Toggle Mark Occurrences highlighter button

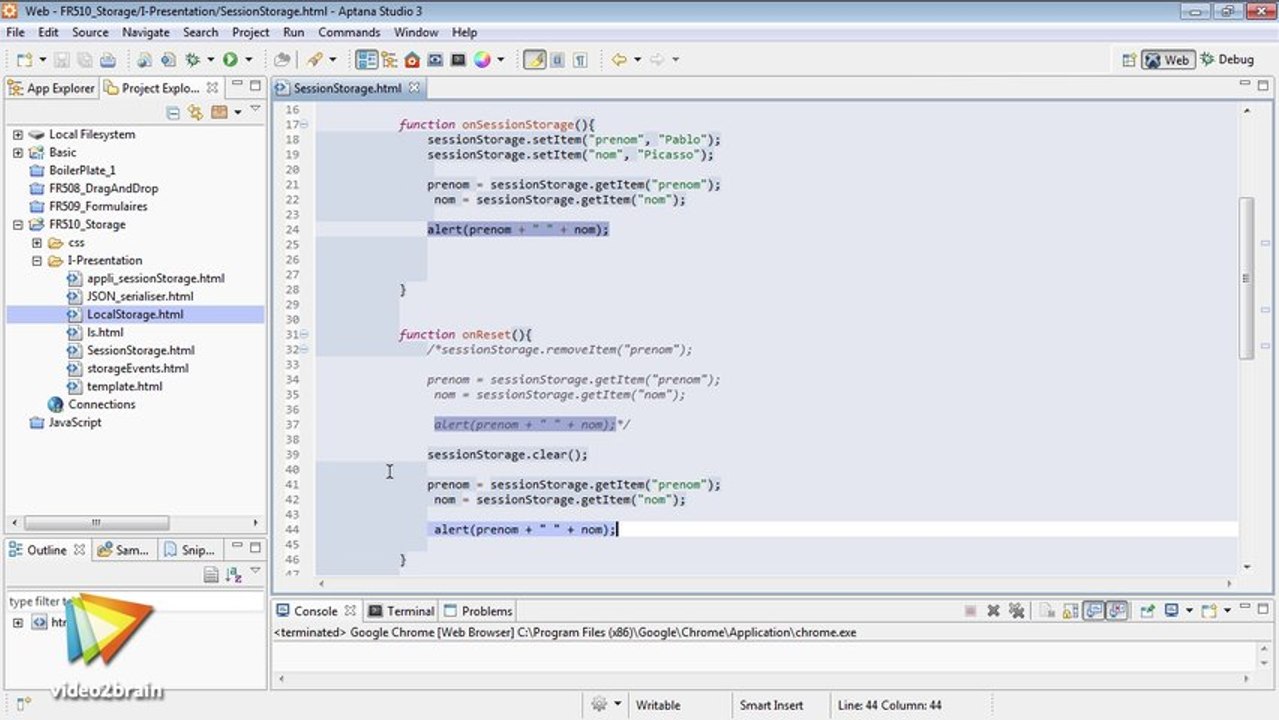[x=535, y=60]
